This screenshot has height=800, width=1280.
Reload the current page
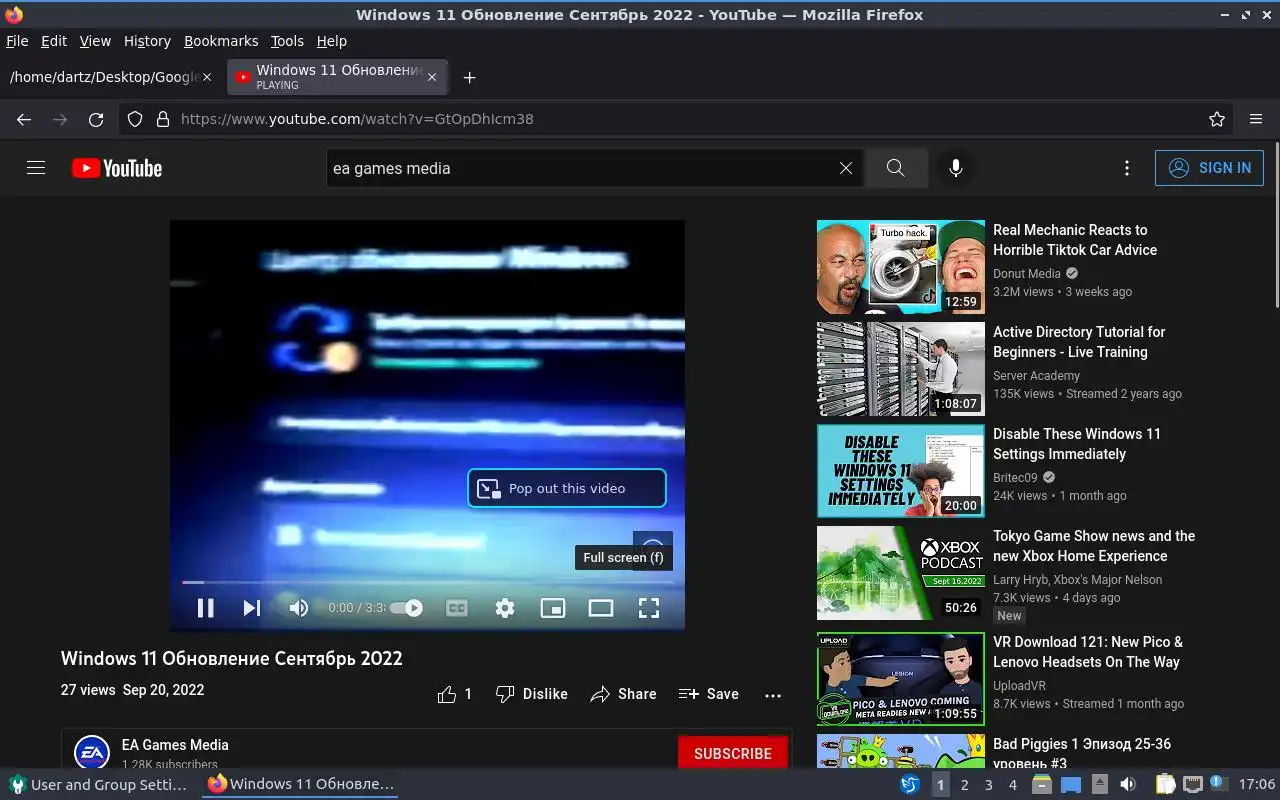point(96,119)
